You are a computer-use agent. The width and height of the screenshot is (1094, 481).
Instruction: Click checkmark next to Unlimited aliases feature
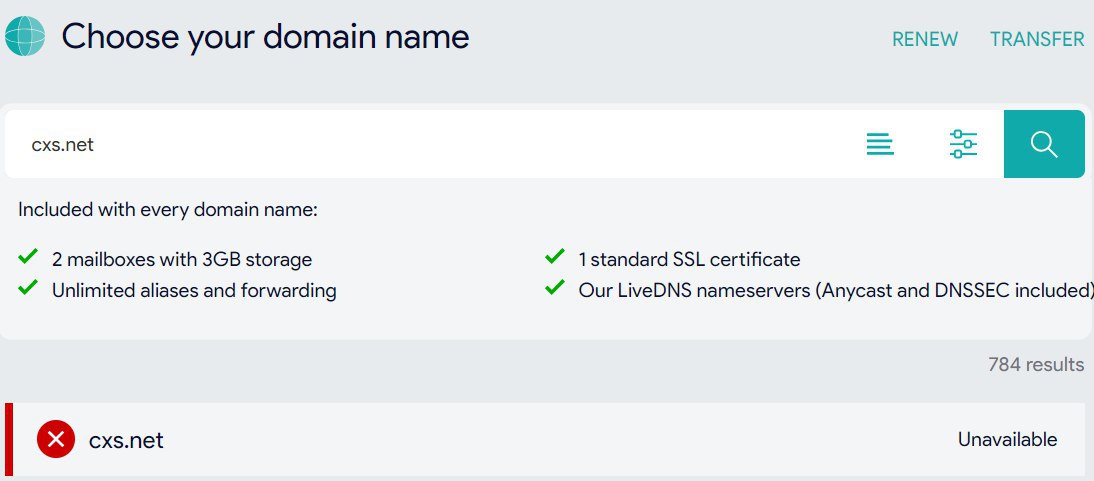pos(28,289)
